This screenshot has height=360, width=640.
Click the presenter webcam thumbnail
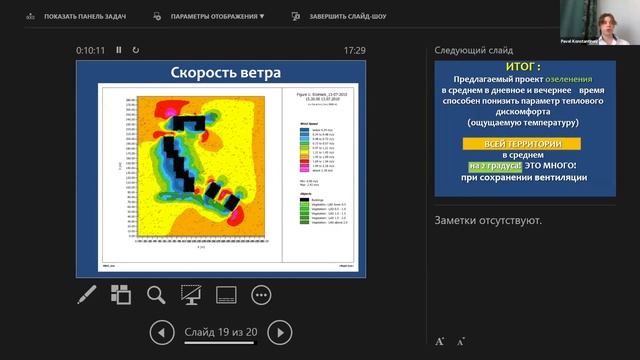(x=600, y=22)
